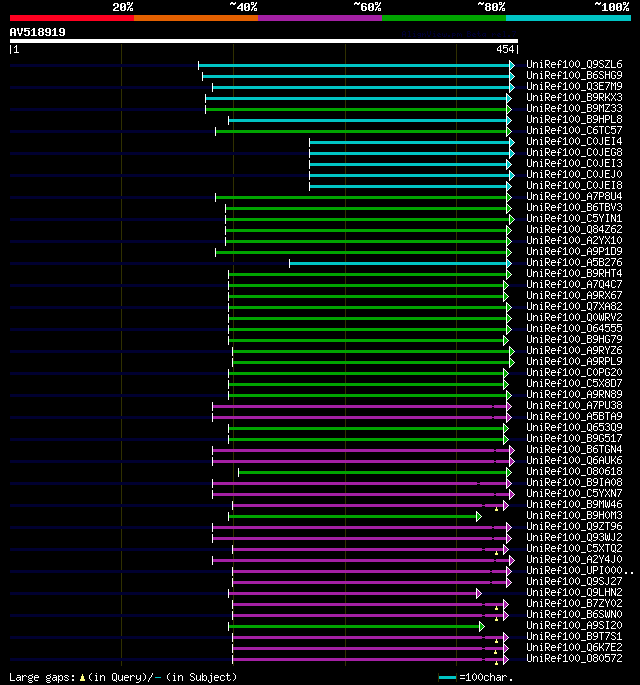Select the UniRef100_A2Y4J0 label
Viewport: 640px width, 685px height.
[x=574, y=560]
